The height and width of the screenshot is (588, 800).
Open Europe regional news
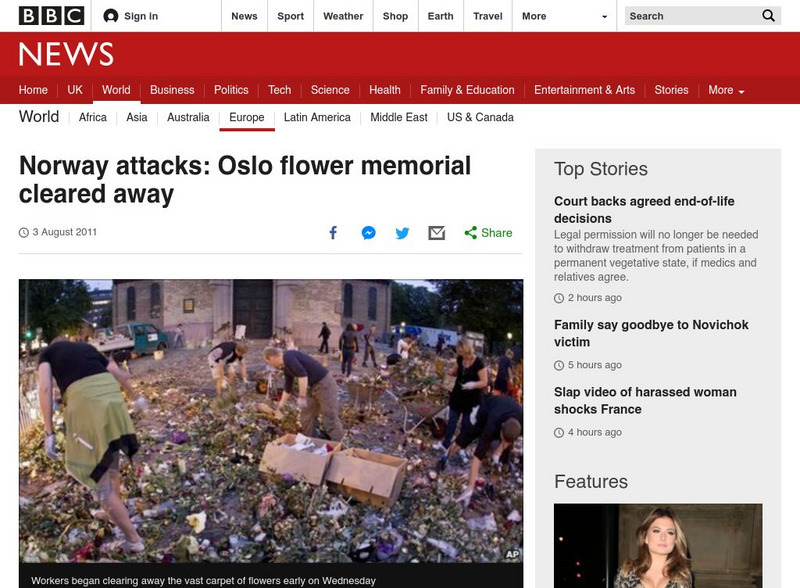pos(247,117)
